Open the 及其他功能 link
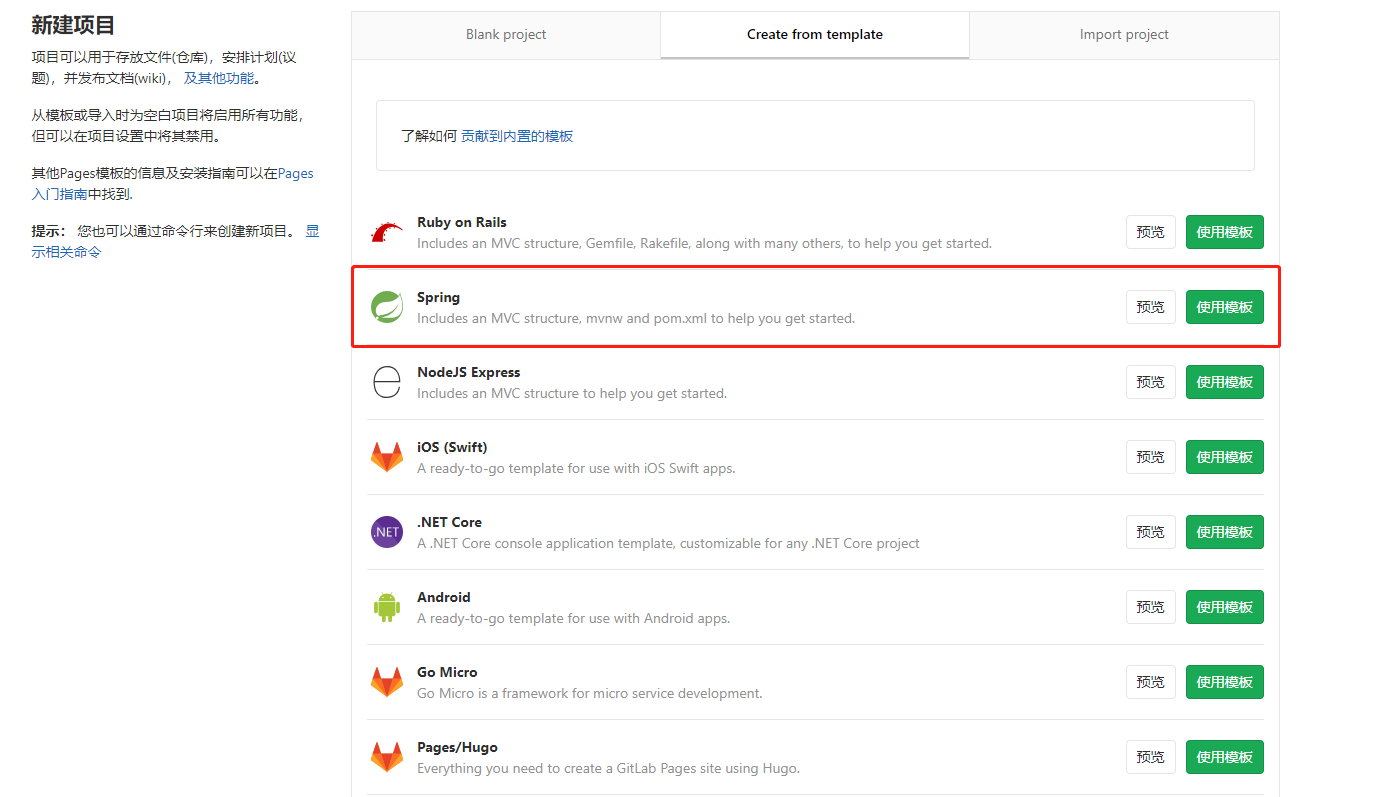The width and height of the screenshot is (1381, 797). 219,78
